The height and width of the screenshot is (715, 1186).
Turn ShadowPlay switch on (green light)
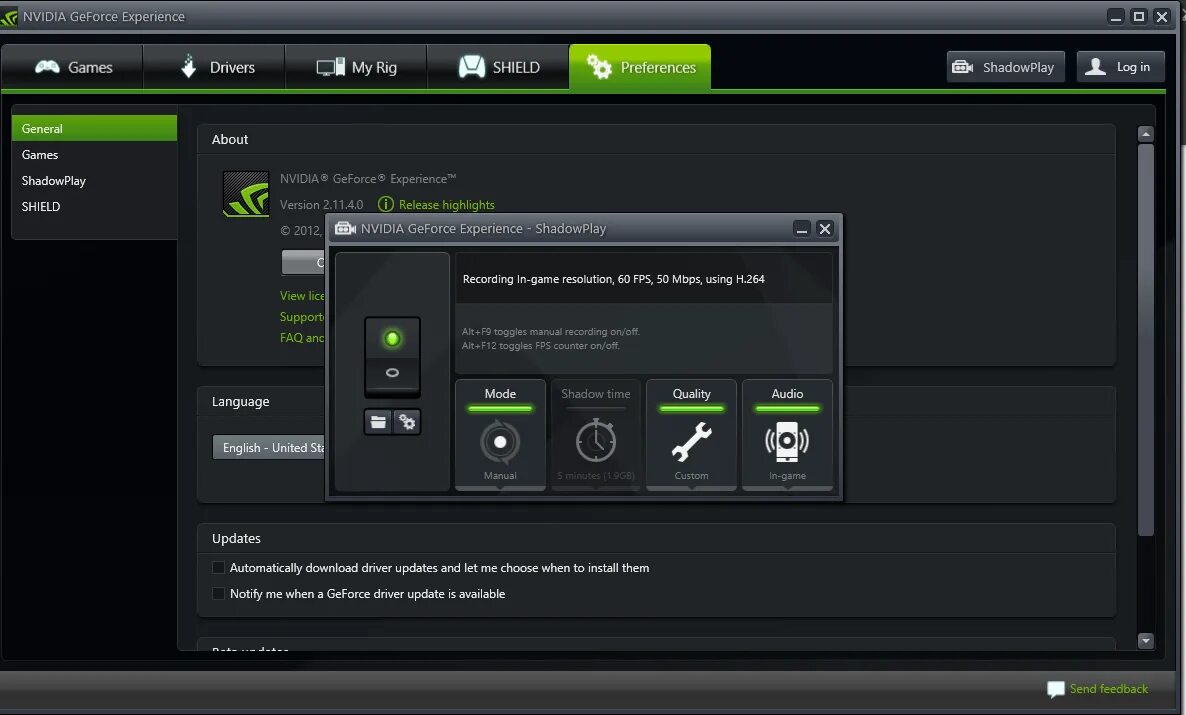click(392, 338)
